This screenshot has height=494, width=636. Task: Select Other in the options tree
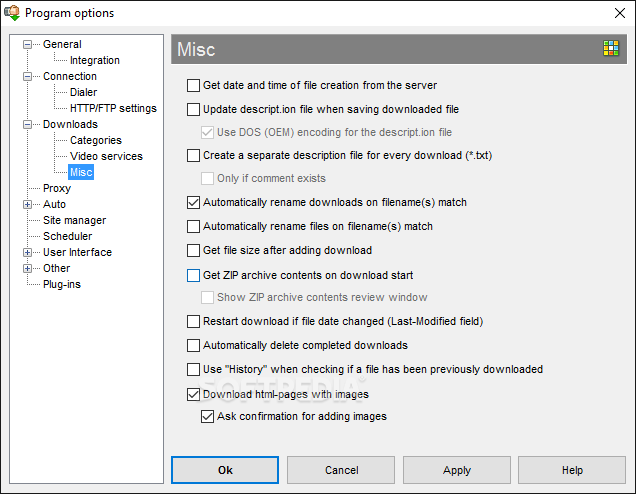(x=56, y=268)
